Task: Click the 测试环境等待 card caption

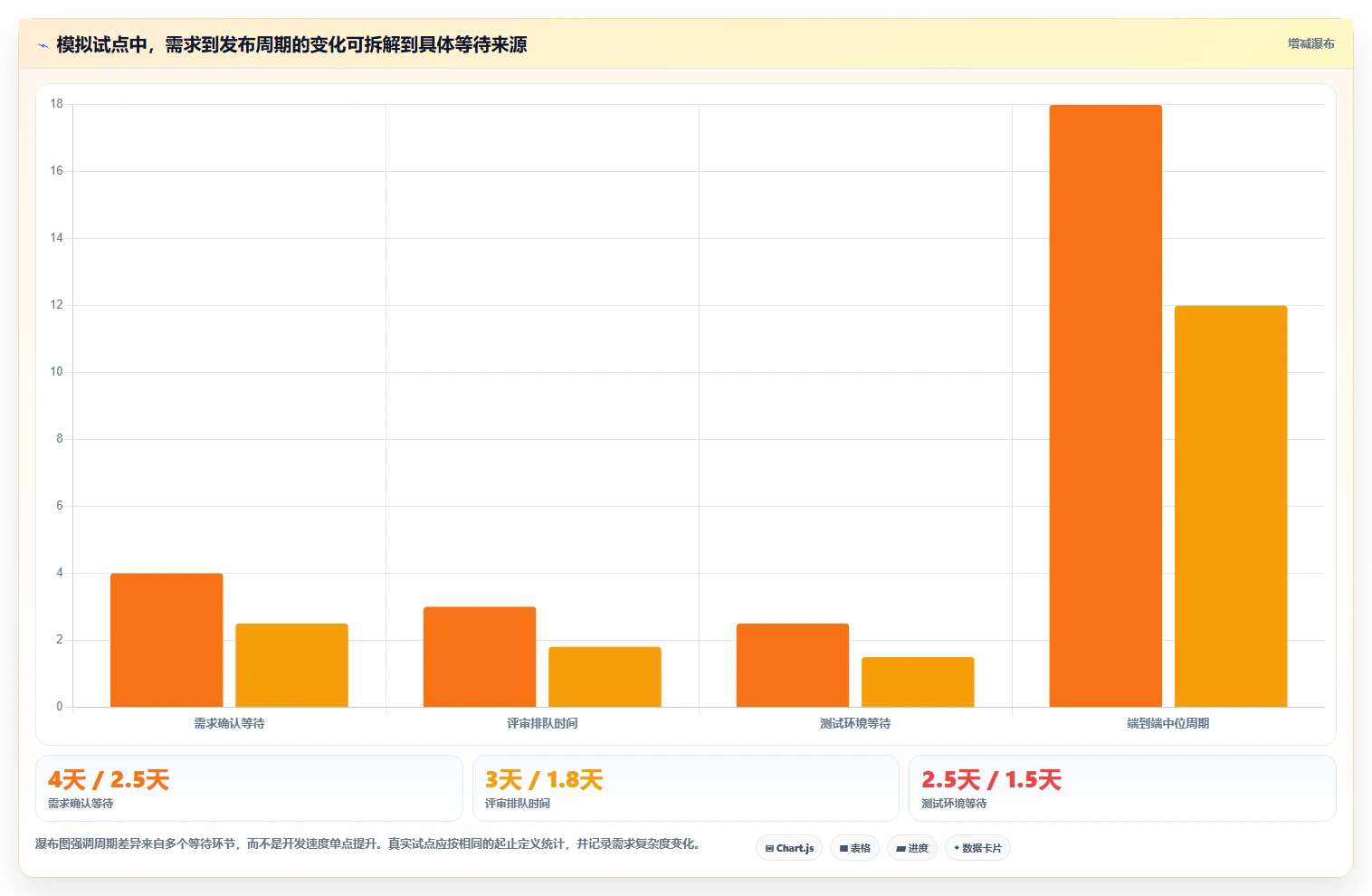Action: pos(955,804)
